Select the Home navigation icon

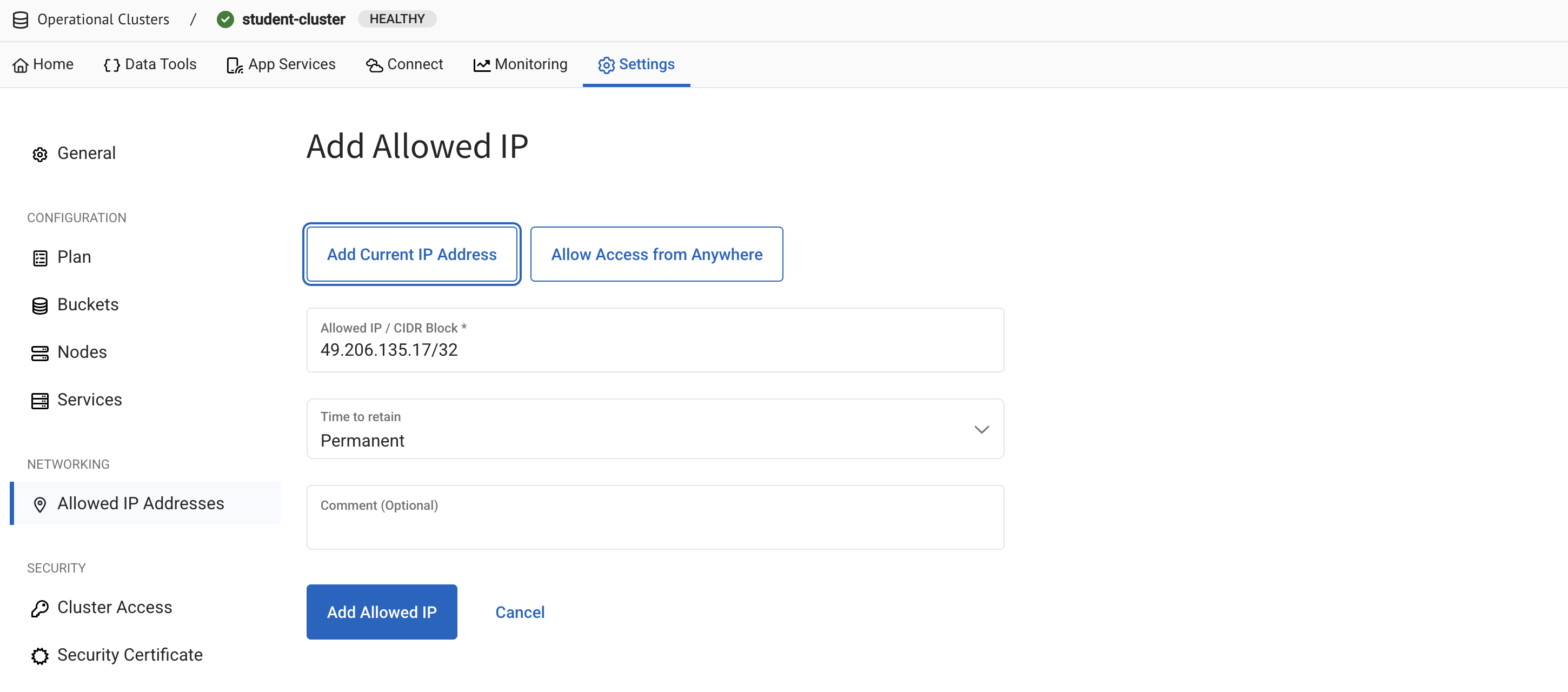[22, 64]
